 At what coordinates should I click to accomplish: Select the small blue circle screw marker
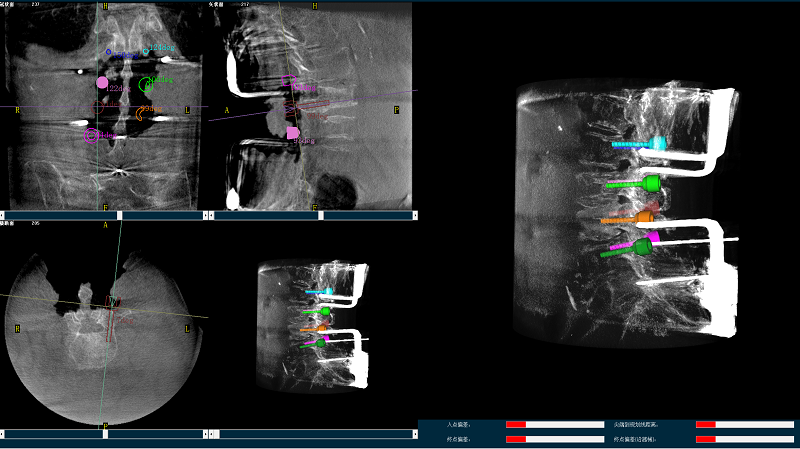[109, 51]
